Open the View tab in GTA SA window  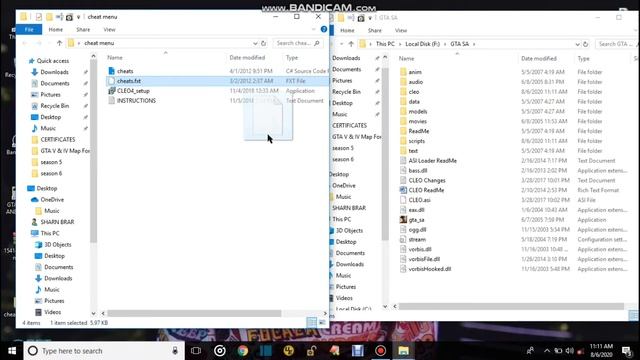(x=401, y=30)
